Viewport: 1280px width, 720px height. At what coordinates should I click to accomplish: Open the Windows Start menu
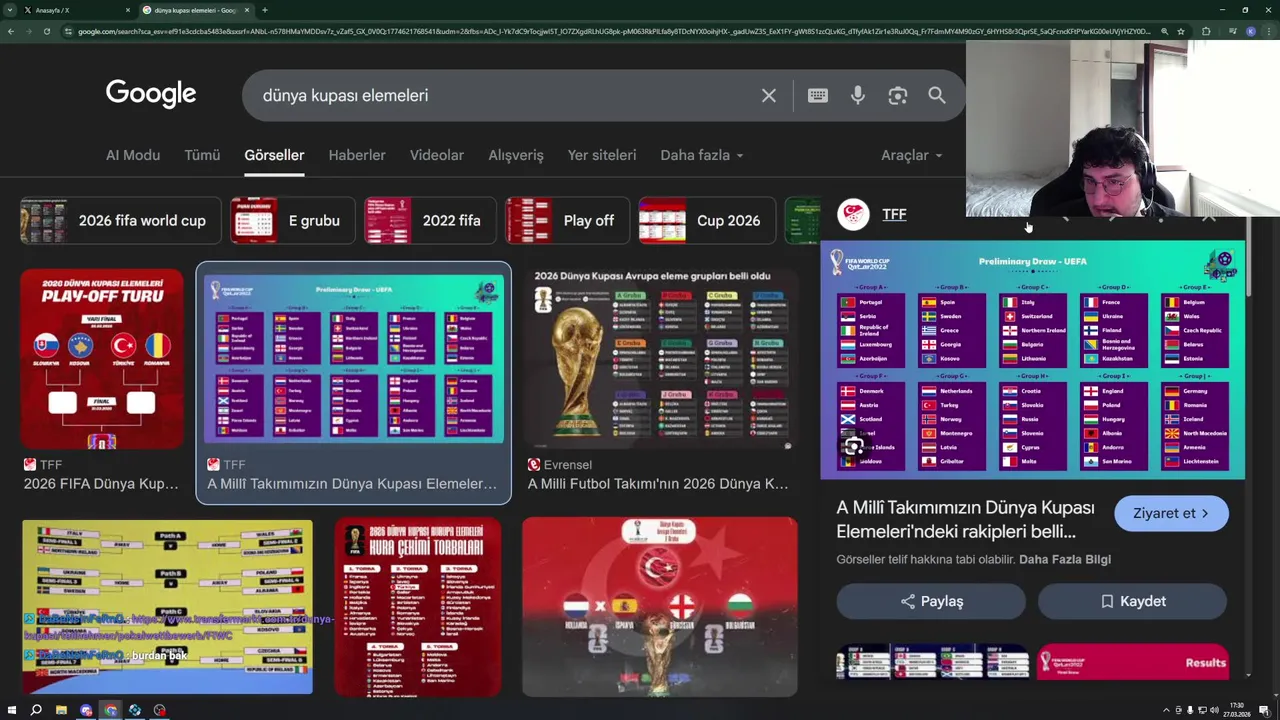pyautogui.click(x=11, y=710)
